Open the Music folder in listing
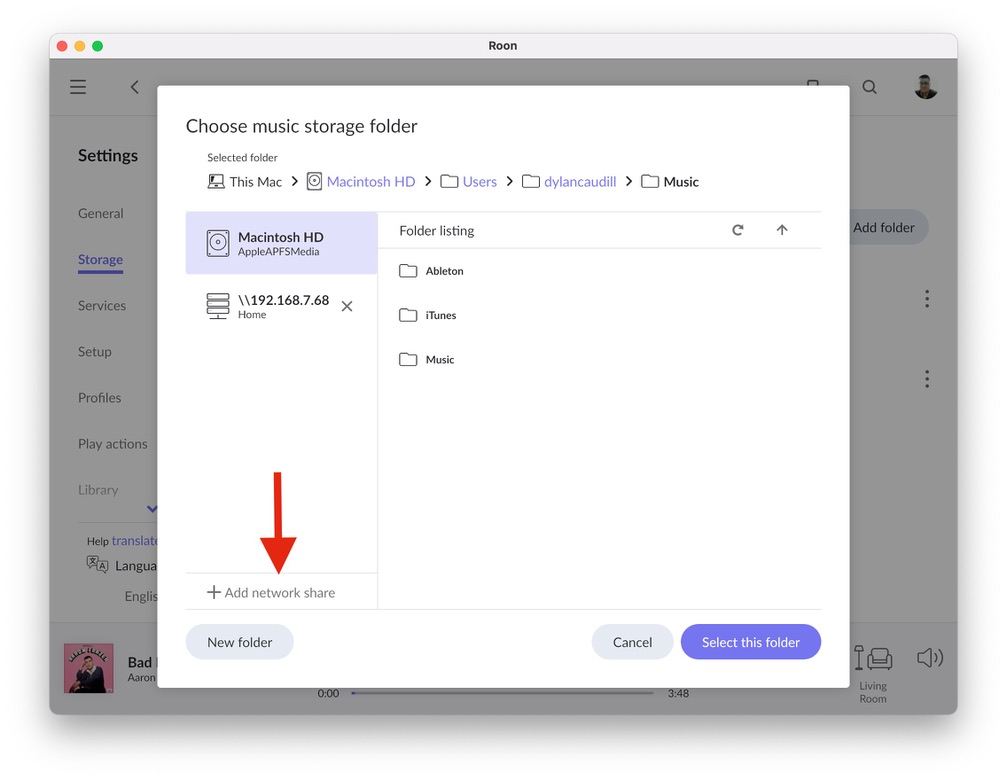Viewport: 1007px width, 780px height. point(426,360)
